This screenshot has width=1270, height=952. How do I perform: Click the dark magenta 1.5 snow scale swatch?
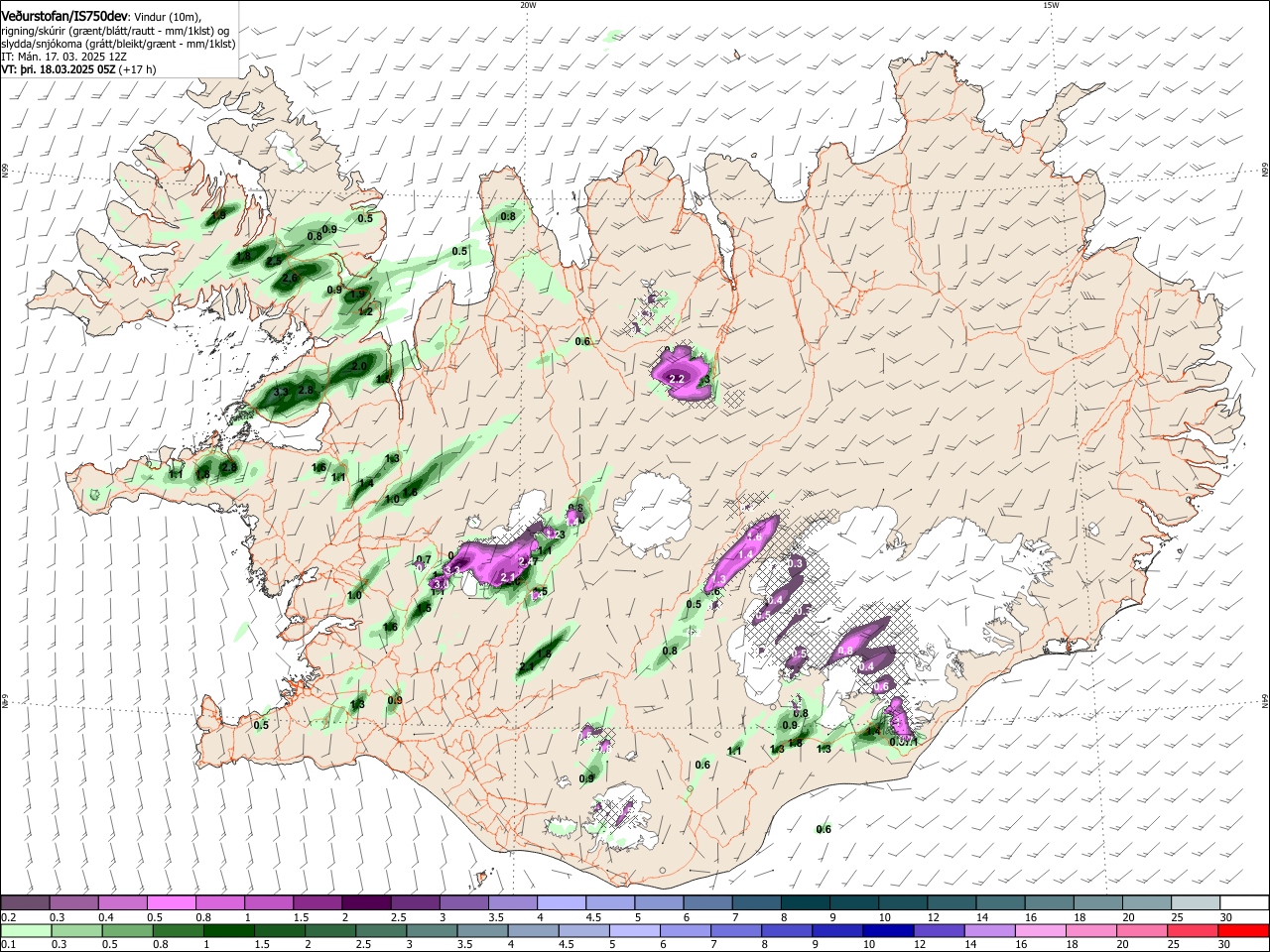coord(318,903)
